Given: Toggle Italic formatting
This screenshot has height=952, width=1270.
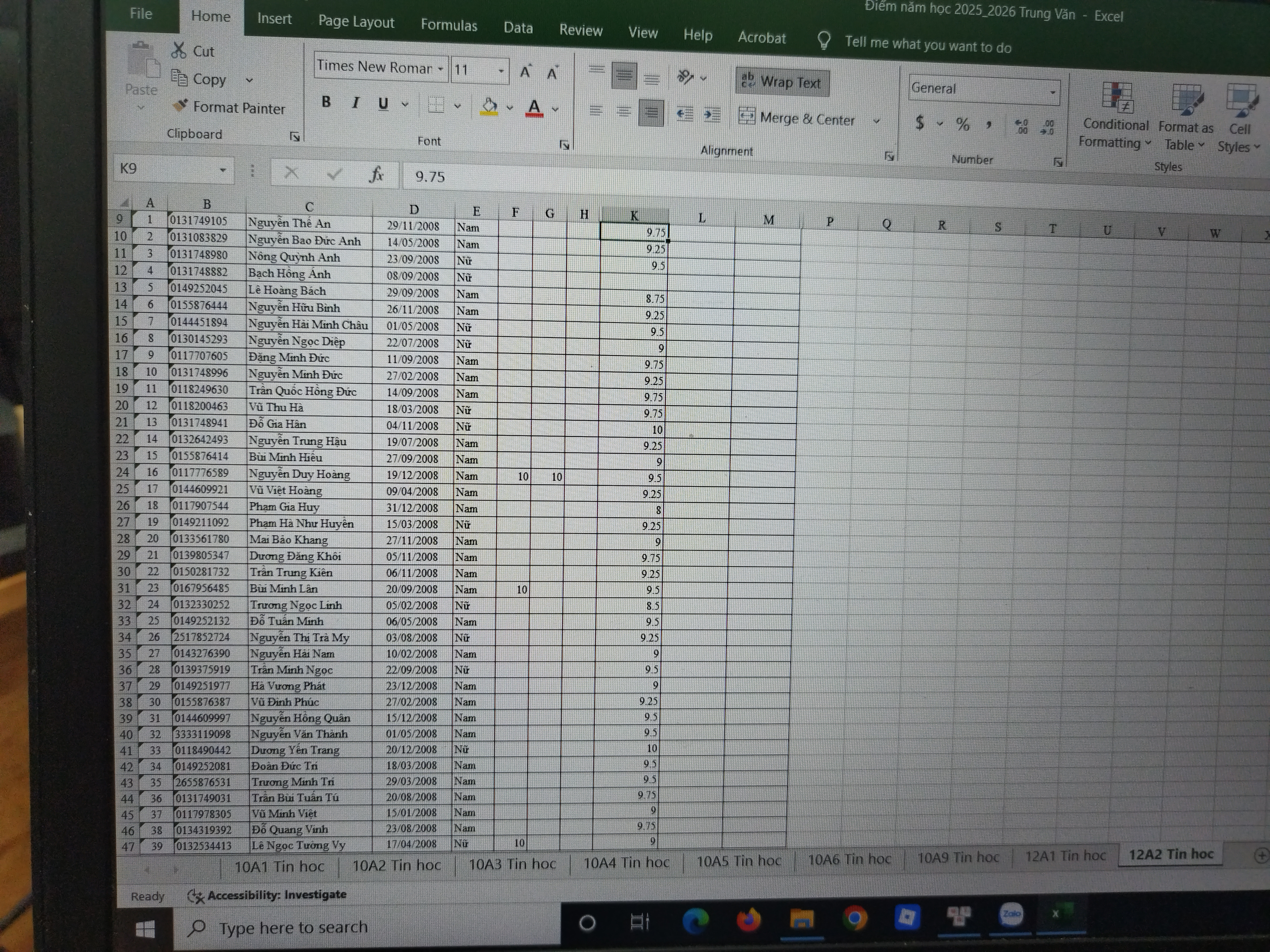Looking at the screenshot, I should 355,103.
